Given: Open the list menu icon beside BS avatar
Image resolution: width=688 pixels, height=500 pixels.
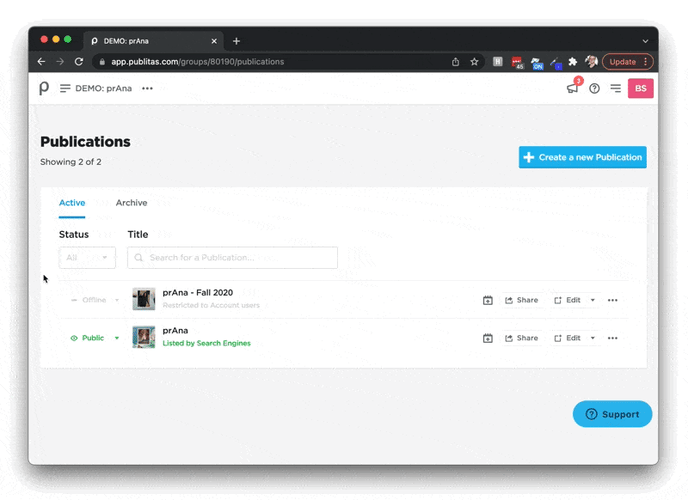Looking at the screenshot, I should 616,89.
